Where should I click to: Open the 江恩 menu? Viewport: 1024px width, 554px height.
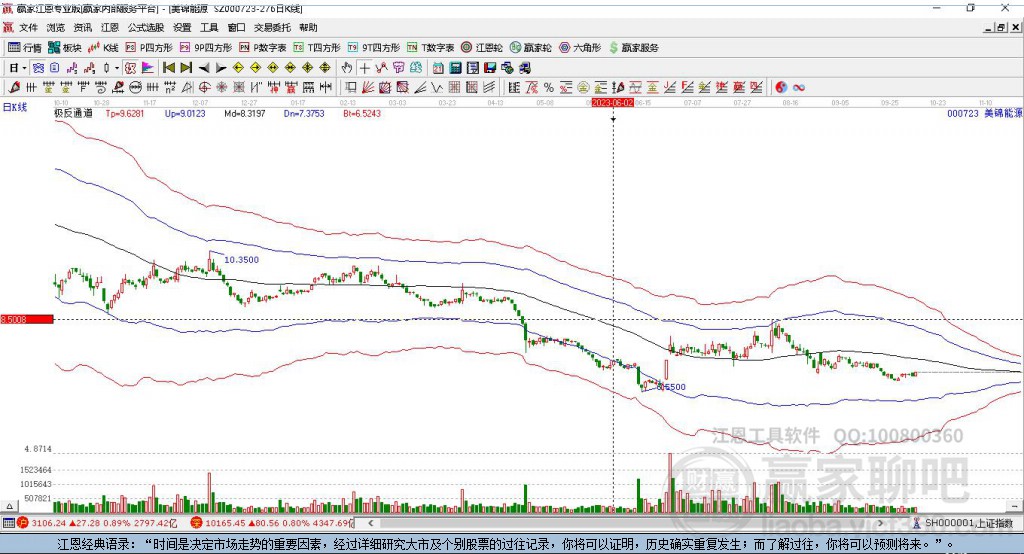pyautogui.click(x=110, y=27)
